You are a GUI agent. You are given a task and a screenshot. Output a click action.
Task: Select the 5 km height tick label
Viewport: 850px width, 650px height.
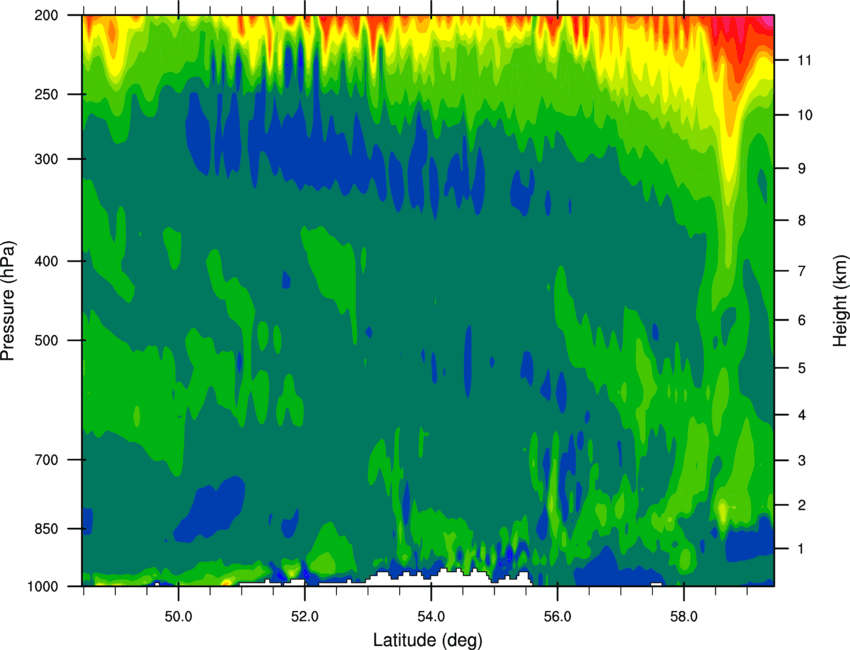[801, 368]
